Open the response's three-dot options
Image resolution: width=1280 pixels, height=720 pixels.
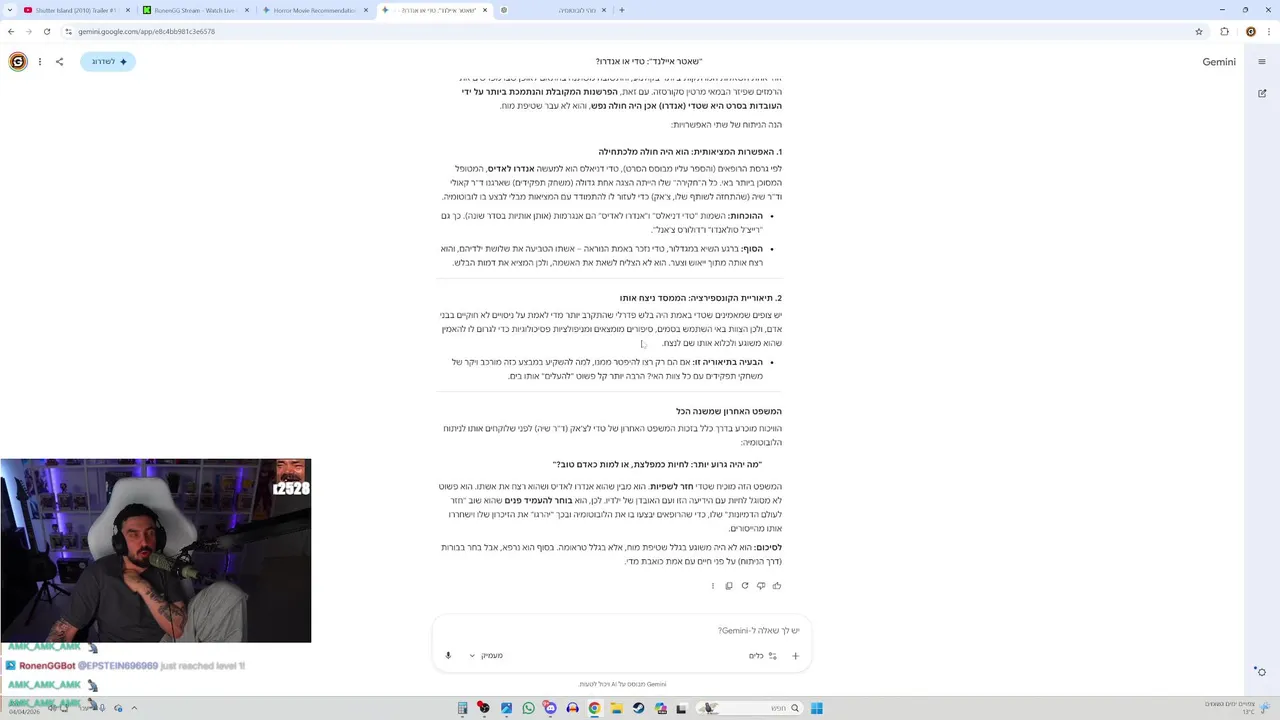[713, 586]
